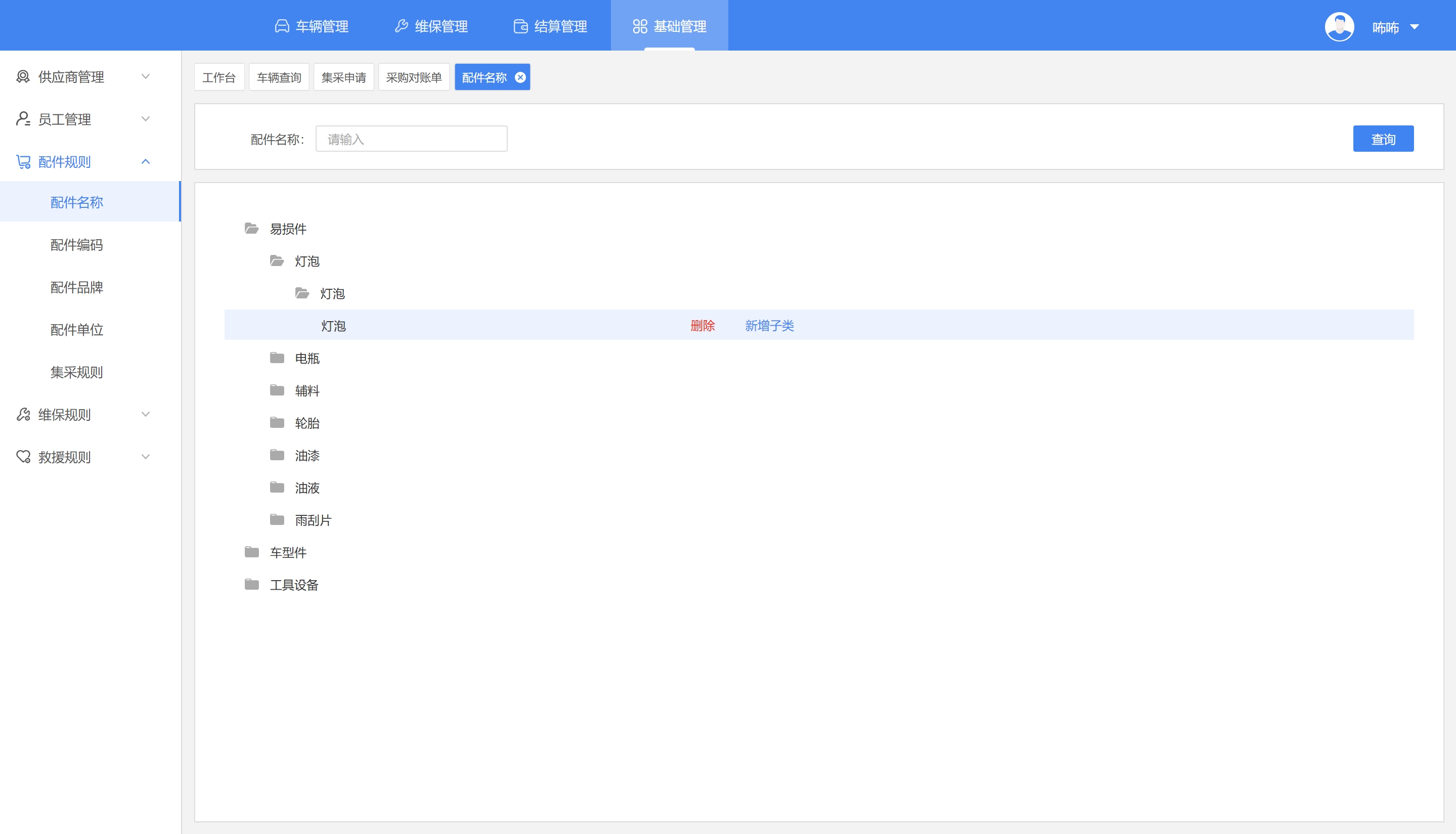The image size is (1456, 834).
Task: Open 集采规则 in the sidebar
Action: [77, 372]
